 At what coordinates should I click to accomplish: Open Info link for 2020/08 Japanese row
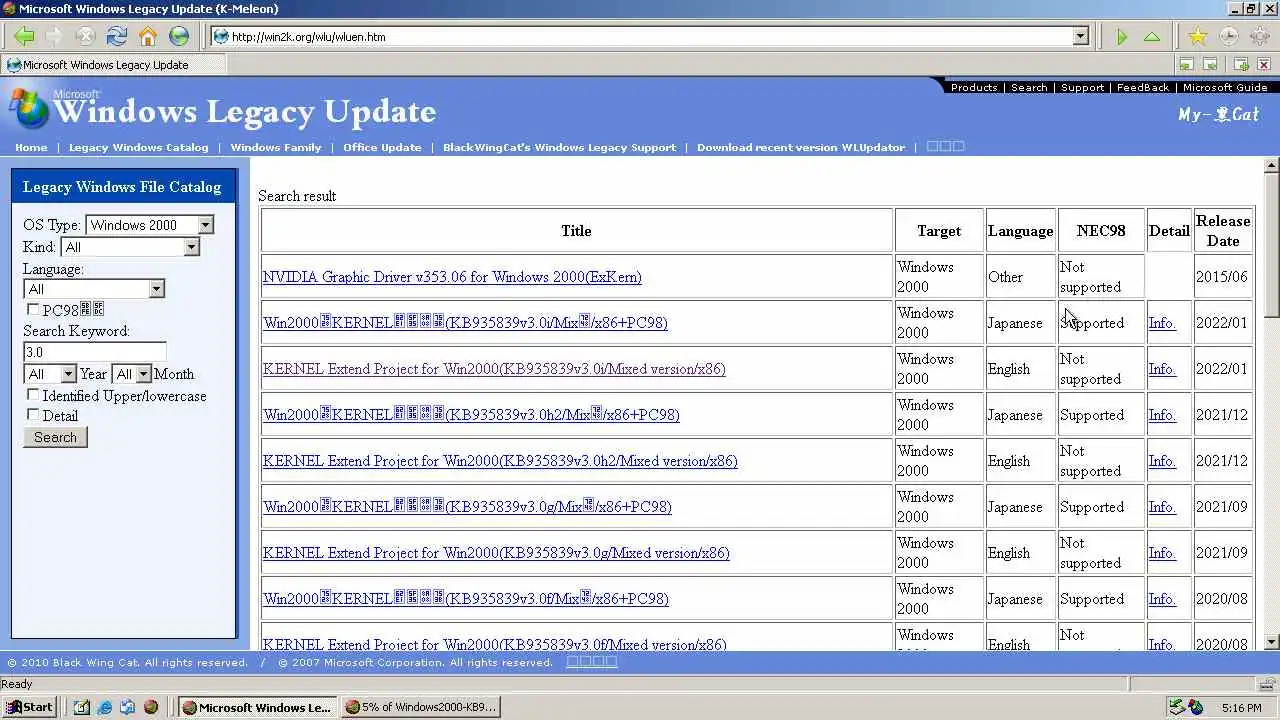[x=1162, y=599]
